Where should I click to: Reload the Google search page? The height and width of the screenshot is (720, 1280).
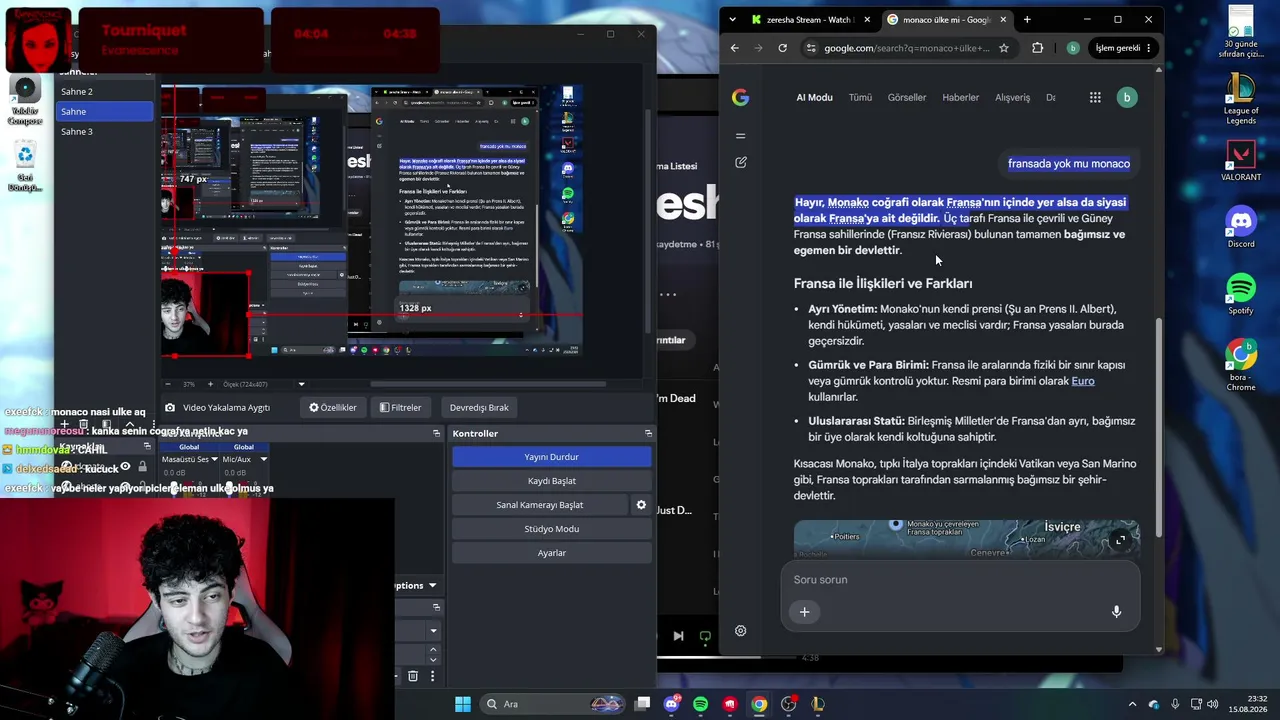[x=782, y=48]
